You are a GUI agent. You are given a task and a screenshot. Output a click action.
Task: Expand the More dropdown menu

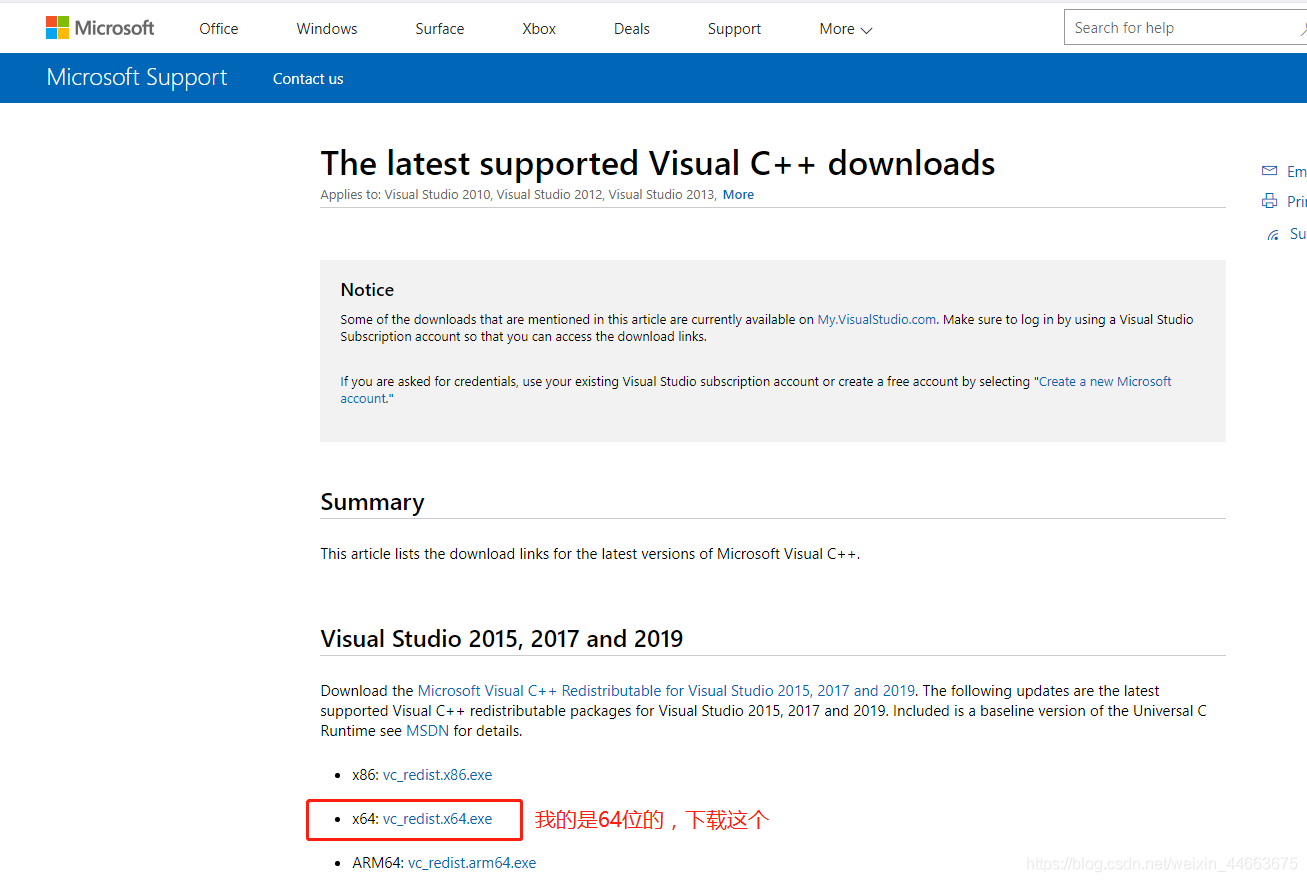[845, 29]
